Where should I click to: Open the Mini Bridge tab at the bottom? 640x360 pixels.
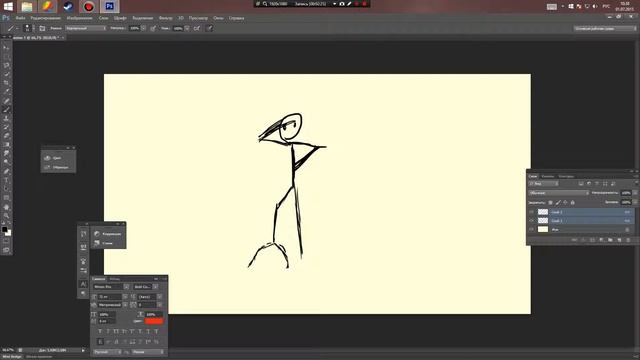point(12,357)
